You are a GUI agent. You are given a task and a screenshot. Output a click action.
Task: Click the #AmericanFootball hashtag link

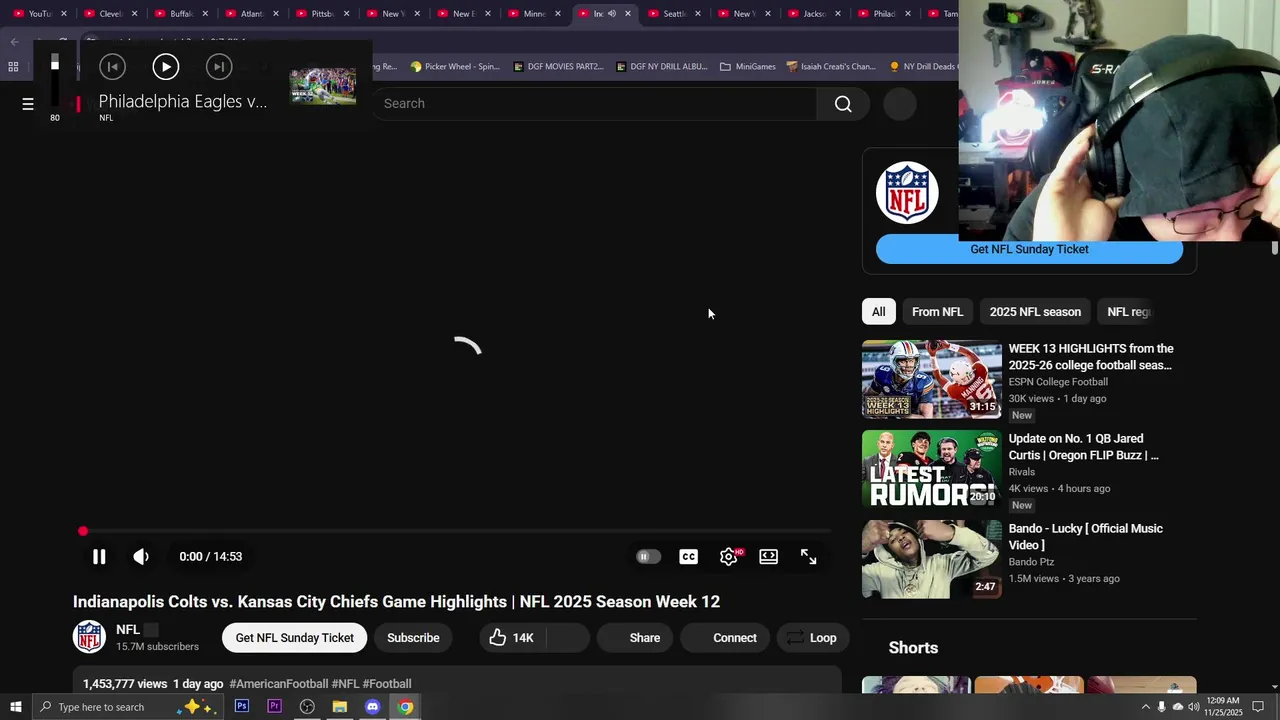coord(279,684)
